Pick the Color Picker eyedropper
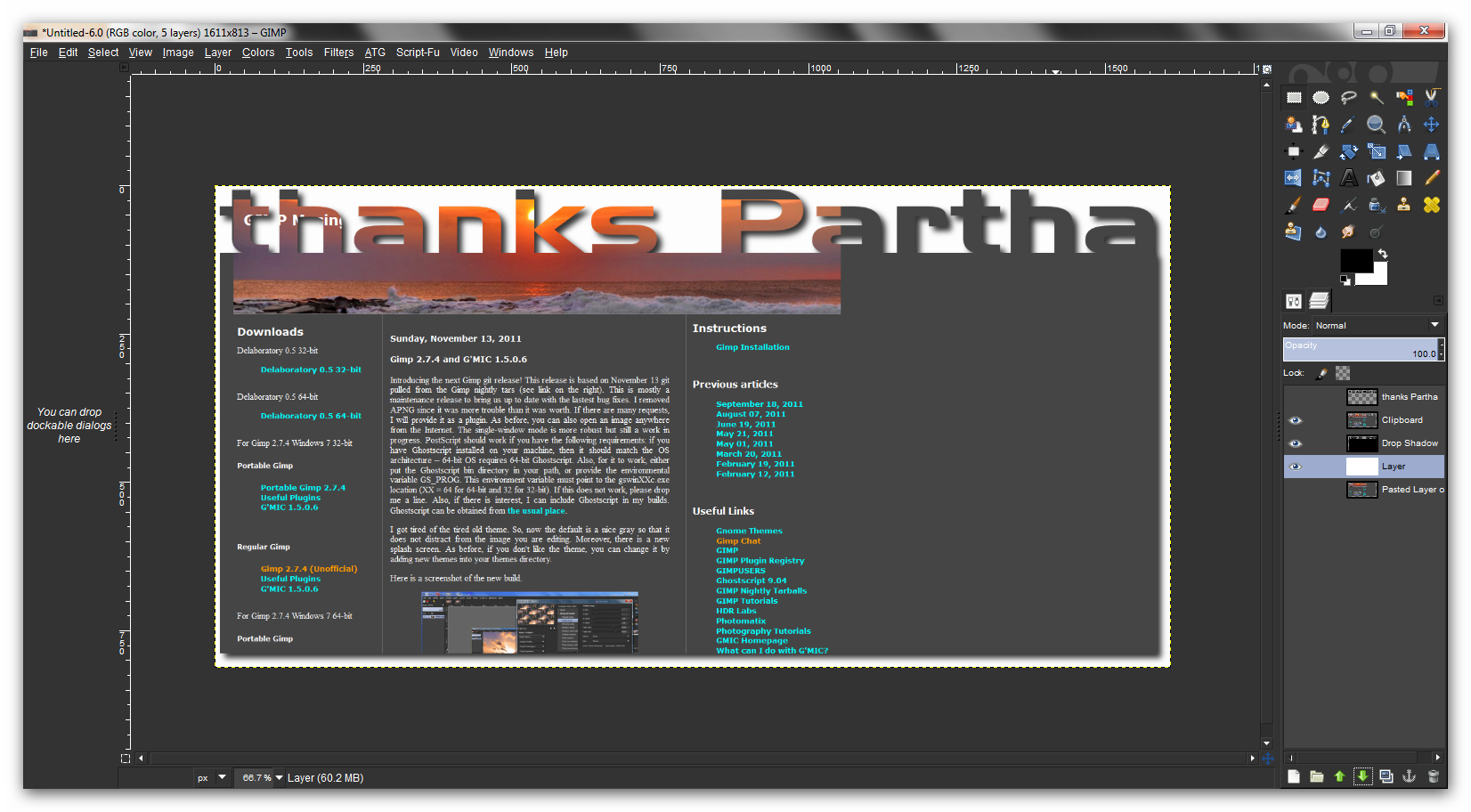The image size is (1471, 812). click(x=1349, y=125)
